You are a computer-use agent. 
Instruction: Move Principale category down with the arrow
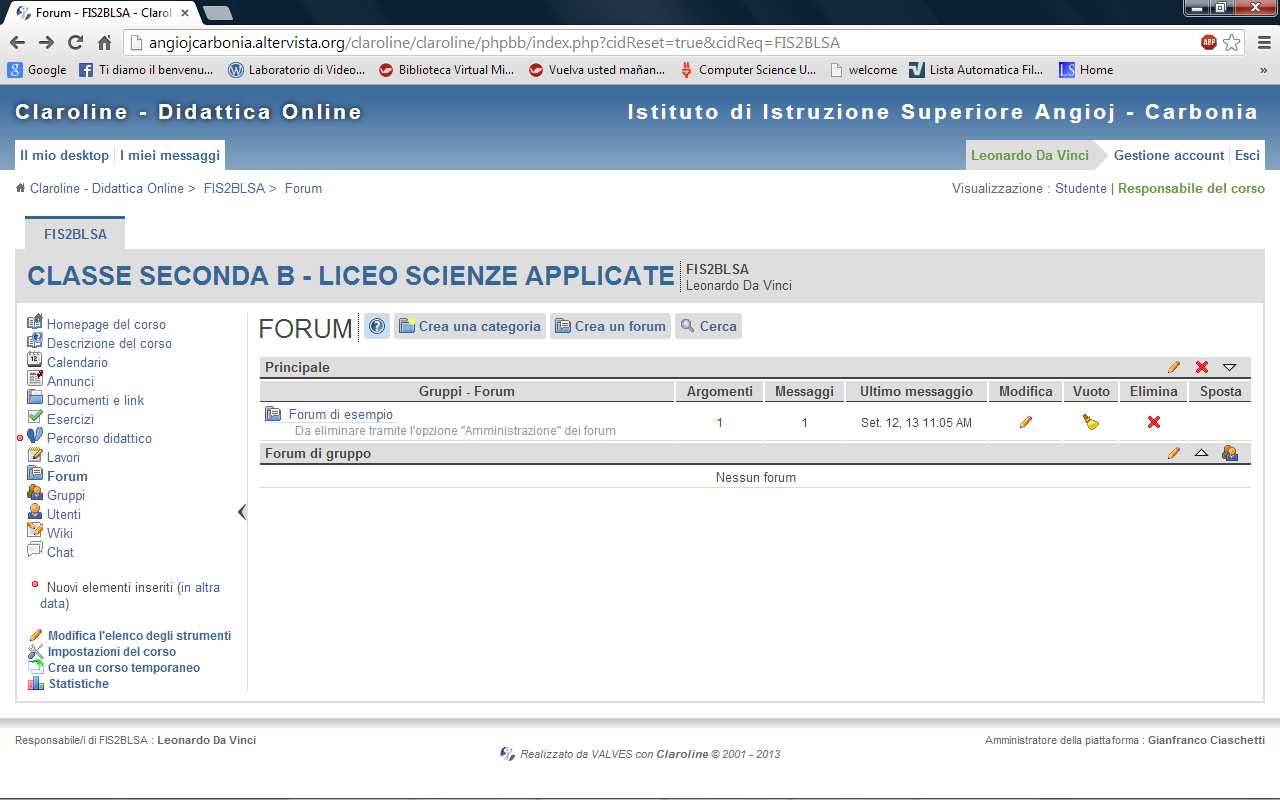[x=1229, y=368]
